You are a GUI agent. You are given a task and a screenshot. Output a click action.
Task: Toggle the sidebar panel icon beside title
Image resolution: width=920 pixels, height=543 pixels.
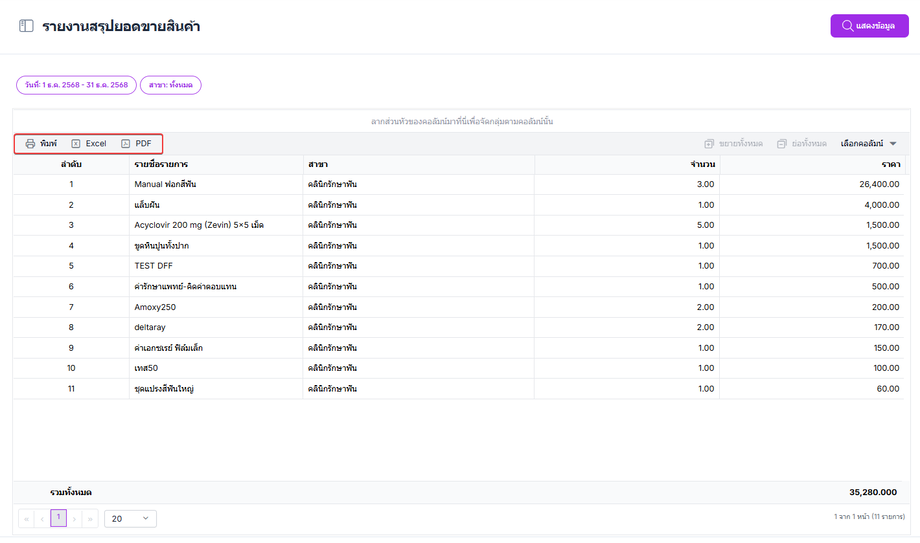pyautogui.click(x=26, y=26)
